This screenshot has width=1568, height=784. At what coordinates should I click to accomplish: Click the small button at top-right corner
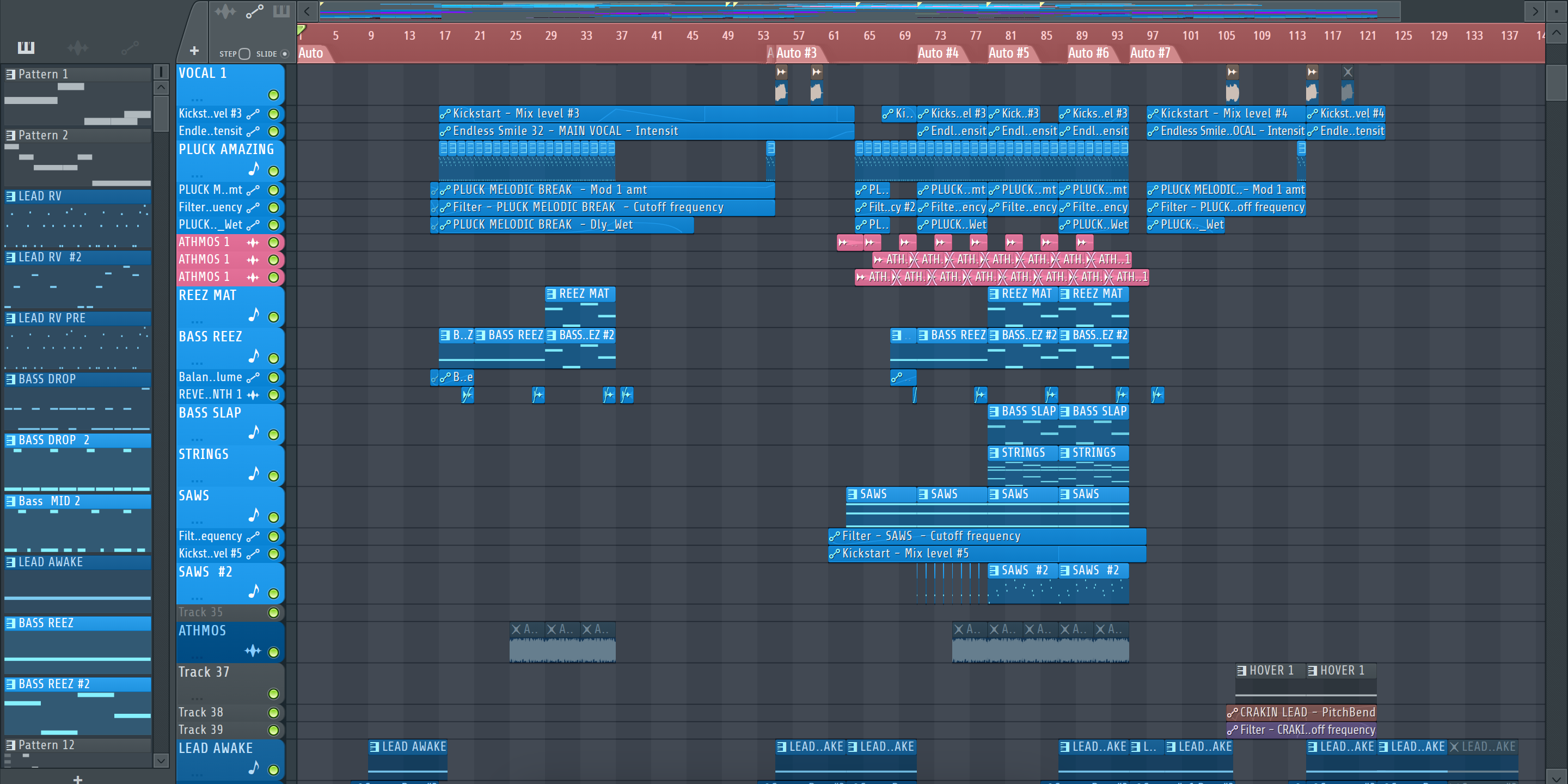1556,11
